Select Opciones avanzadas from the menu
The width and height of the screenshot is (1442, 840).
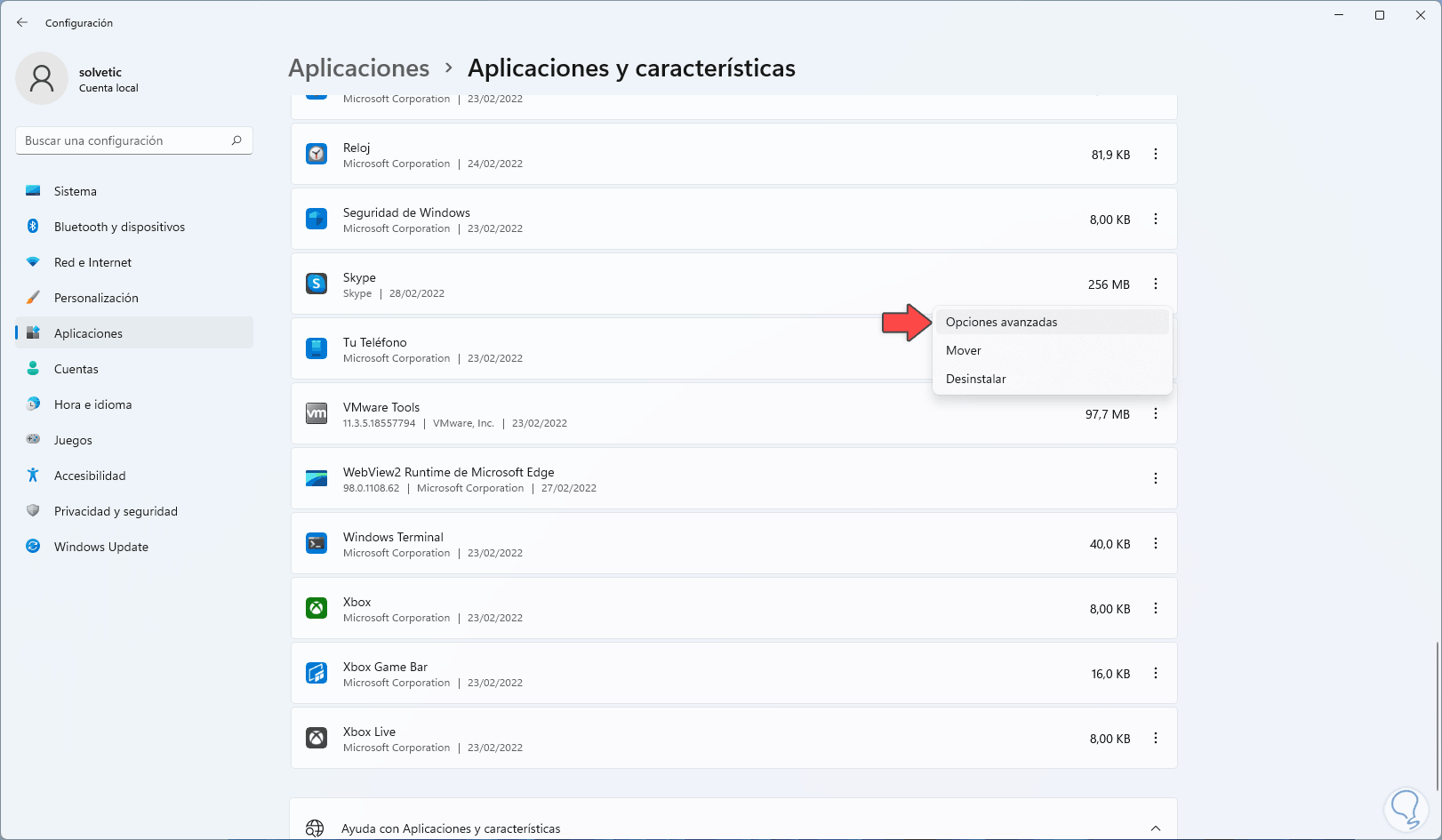1001,322
